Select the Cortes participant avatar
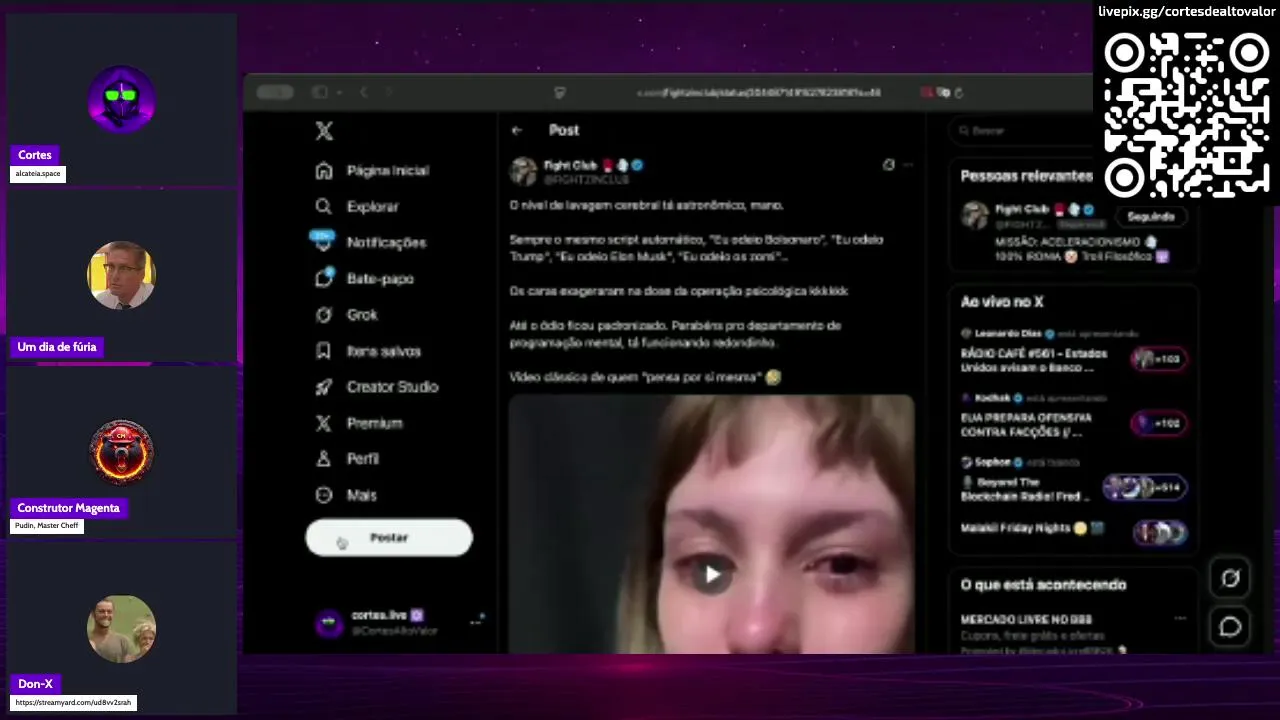This screenshot has height=720, width=1280. click(x=121, y=99)
